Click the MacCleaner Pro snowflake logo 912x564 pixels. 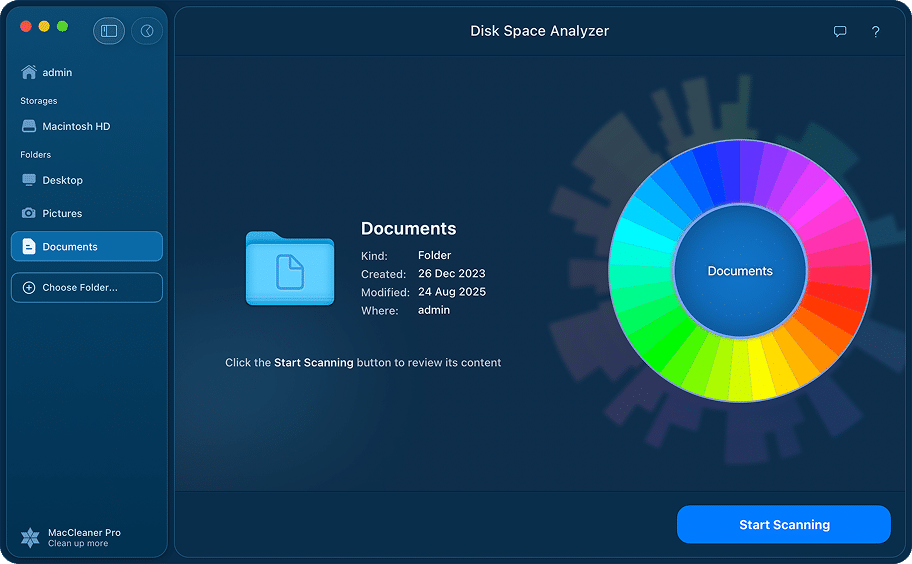point(30,538)
